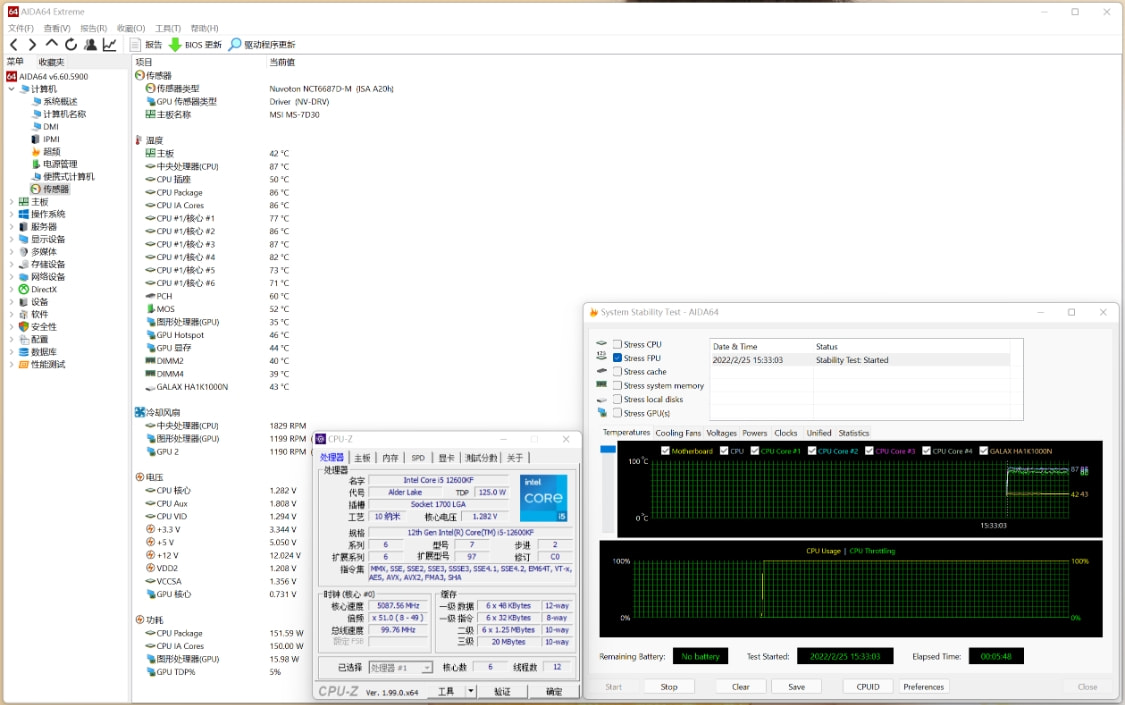Select the 传感器 item in the tree
1125x705 pixels.
56,189
